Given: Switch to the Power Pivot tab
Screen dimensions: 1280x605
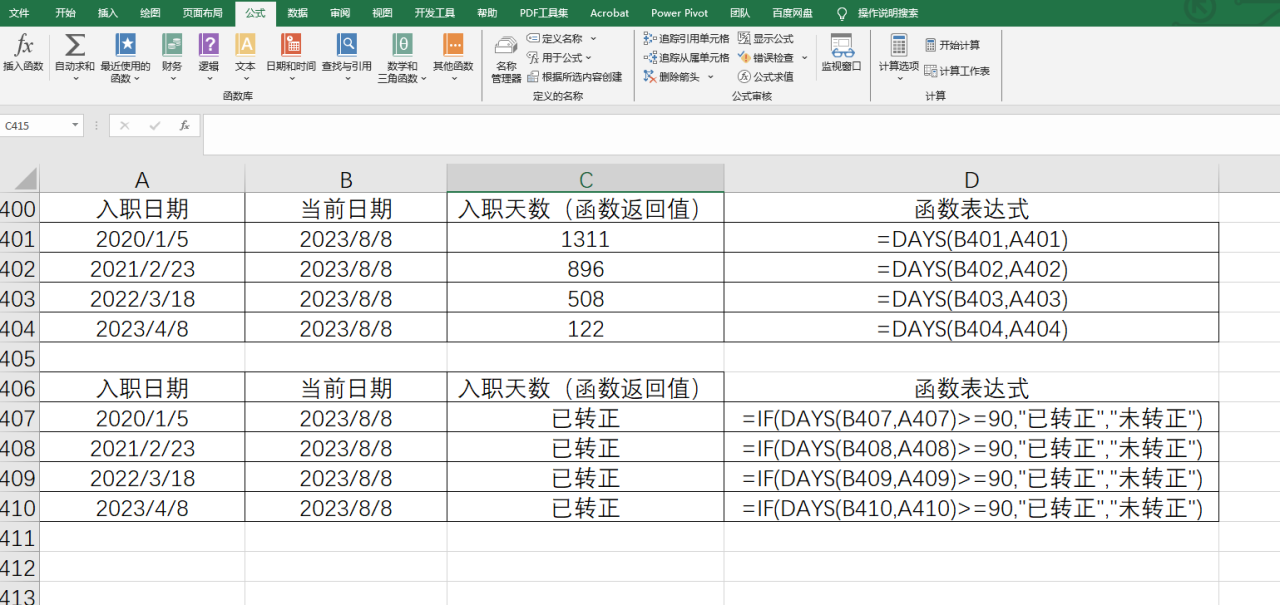Looking at the screenshot, I should click(x=680, y=13).
